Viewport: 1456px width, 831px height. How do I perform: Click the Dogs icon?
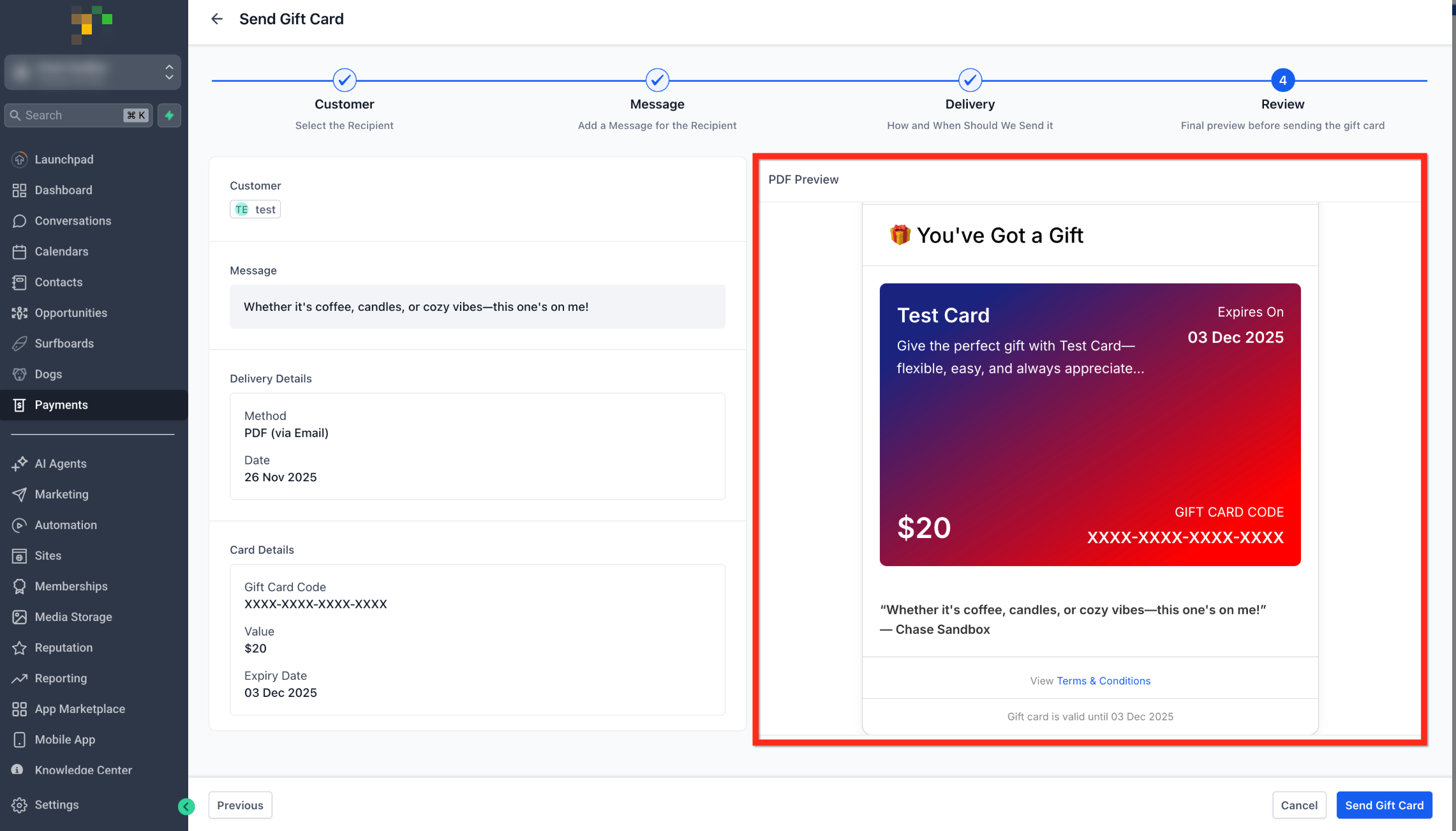coord(20,374)
